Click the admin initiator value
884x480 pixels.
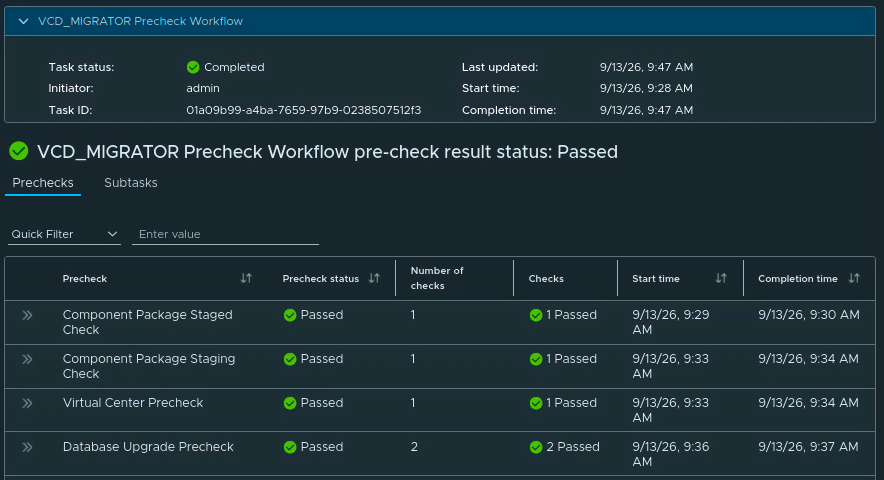point(203,89)
